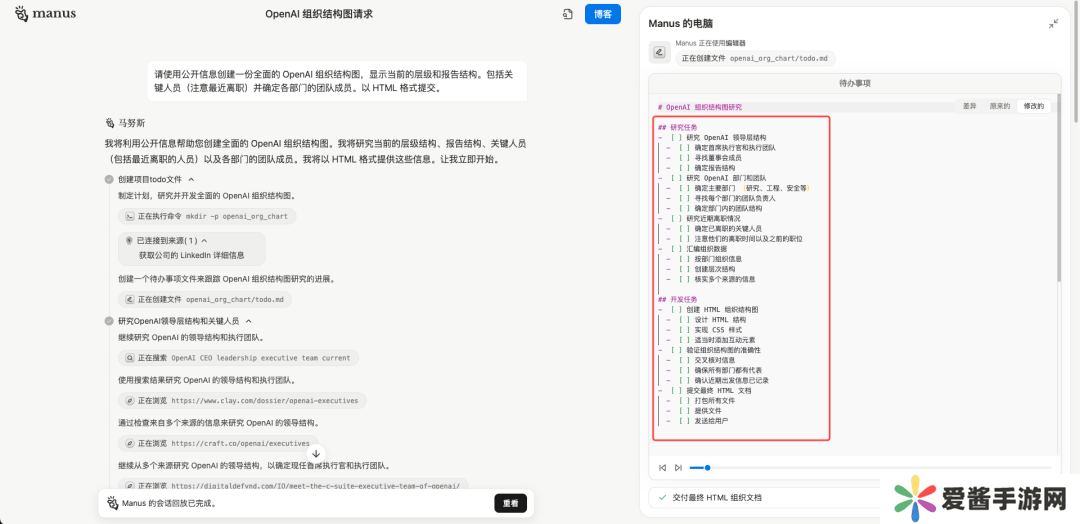Click the editor pencil icon in computer panel
The height and width of the screenshot is (524, 1080).
[x=659, y=52]
